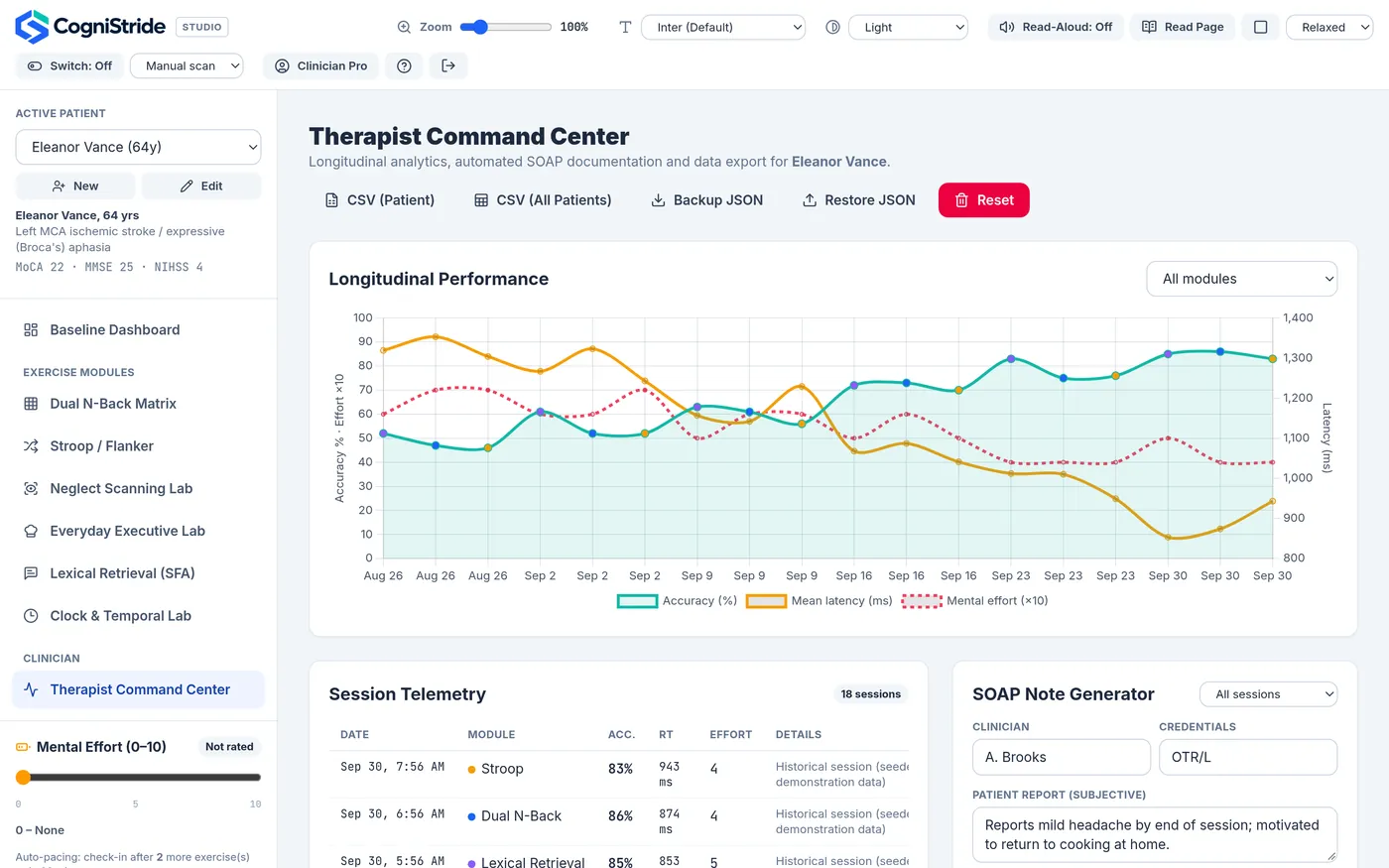Open the Inter (Default) font dropdown
The width and height of the screenshot is (1389, 868).
[x=723, y=27]
